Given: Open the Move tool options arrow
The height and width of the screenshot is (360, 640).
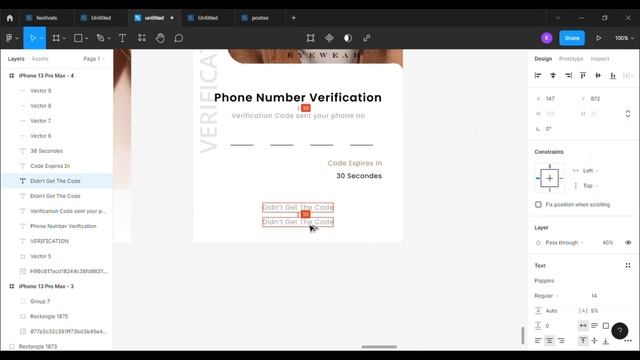Looking at the screenshot, I should pos(42,38).
